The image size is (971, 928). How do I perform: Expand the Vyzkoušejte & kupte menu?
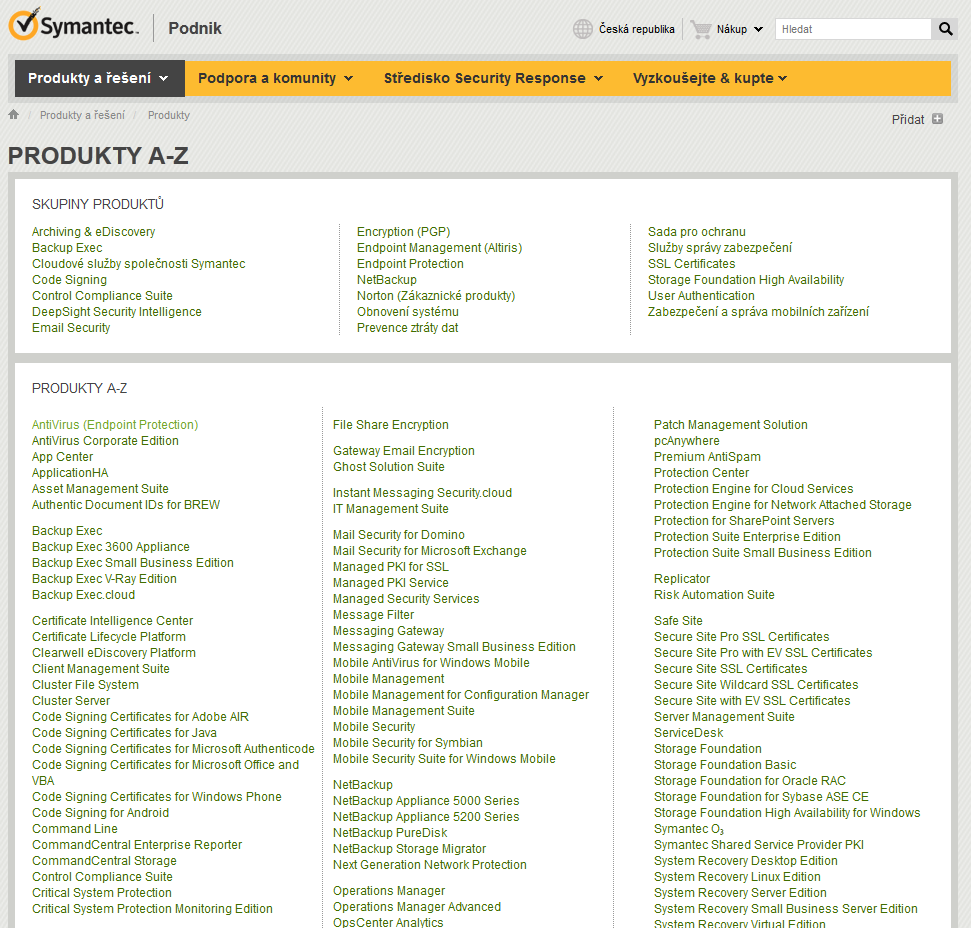(x=710, y=78)
